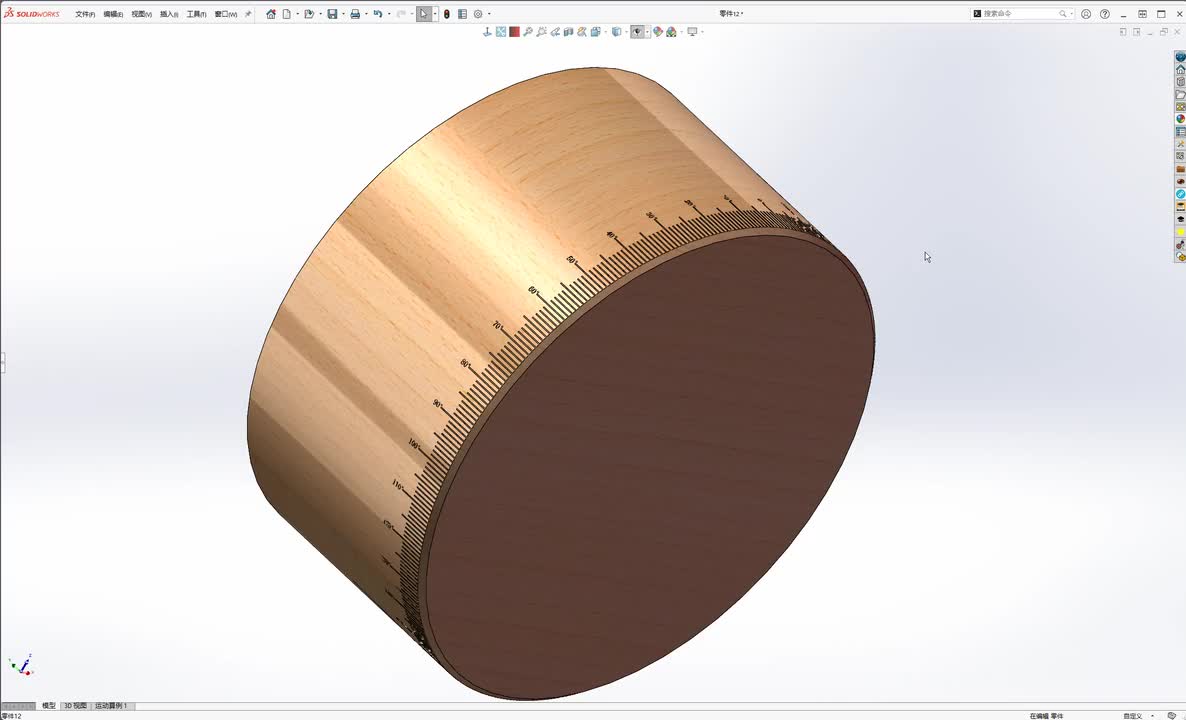Open the 编辑 (Edit) menu

pyautogui.click(x=113, y=14)
